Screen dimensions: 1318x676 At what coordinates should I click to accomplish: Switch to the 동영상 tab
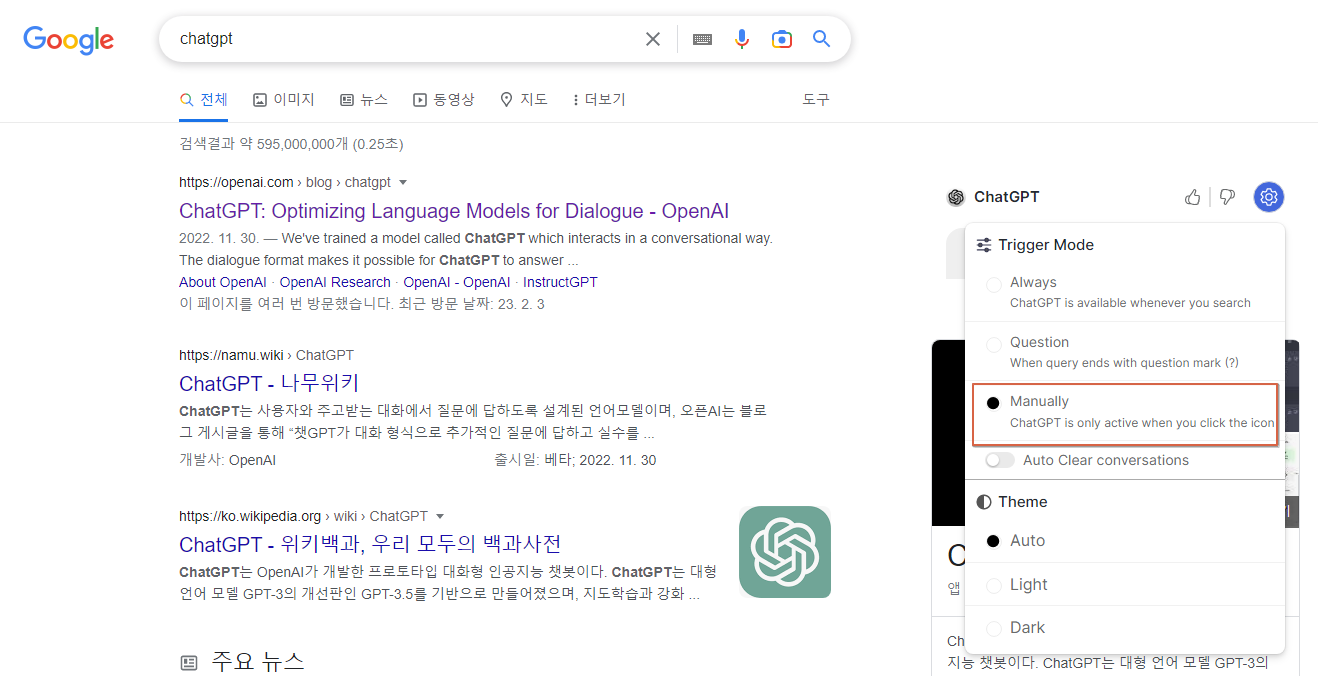click(444, 100)
